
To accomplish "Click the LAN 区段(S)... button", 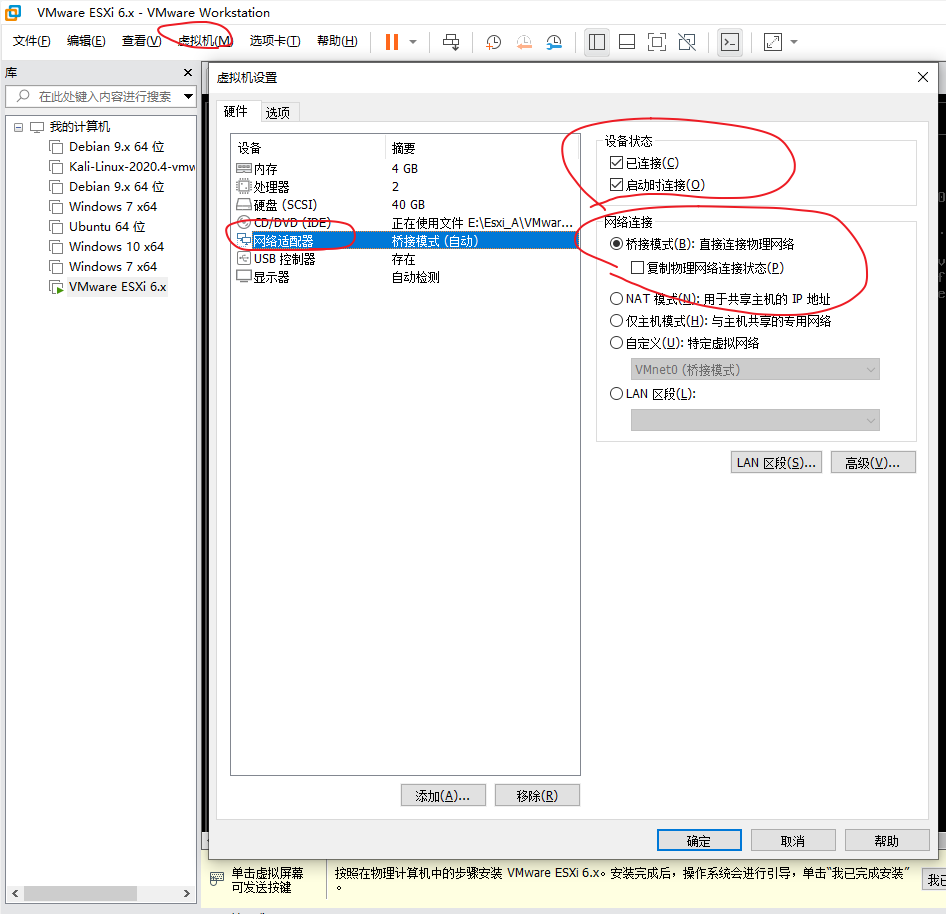I will [x=776, y=462].
